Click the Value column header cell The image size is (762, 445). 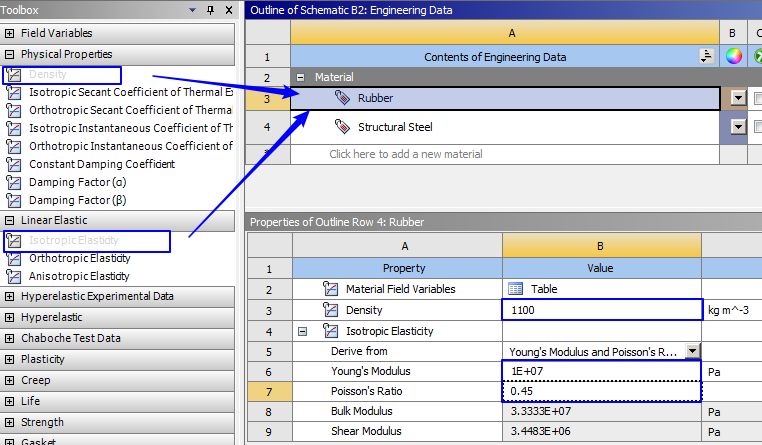(602, 268)
